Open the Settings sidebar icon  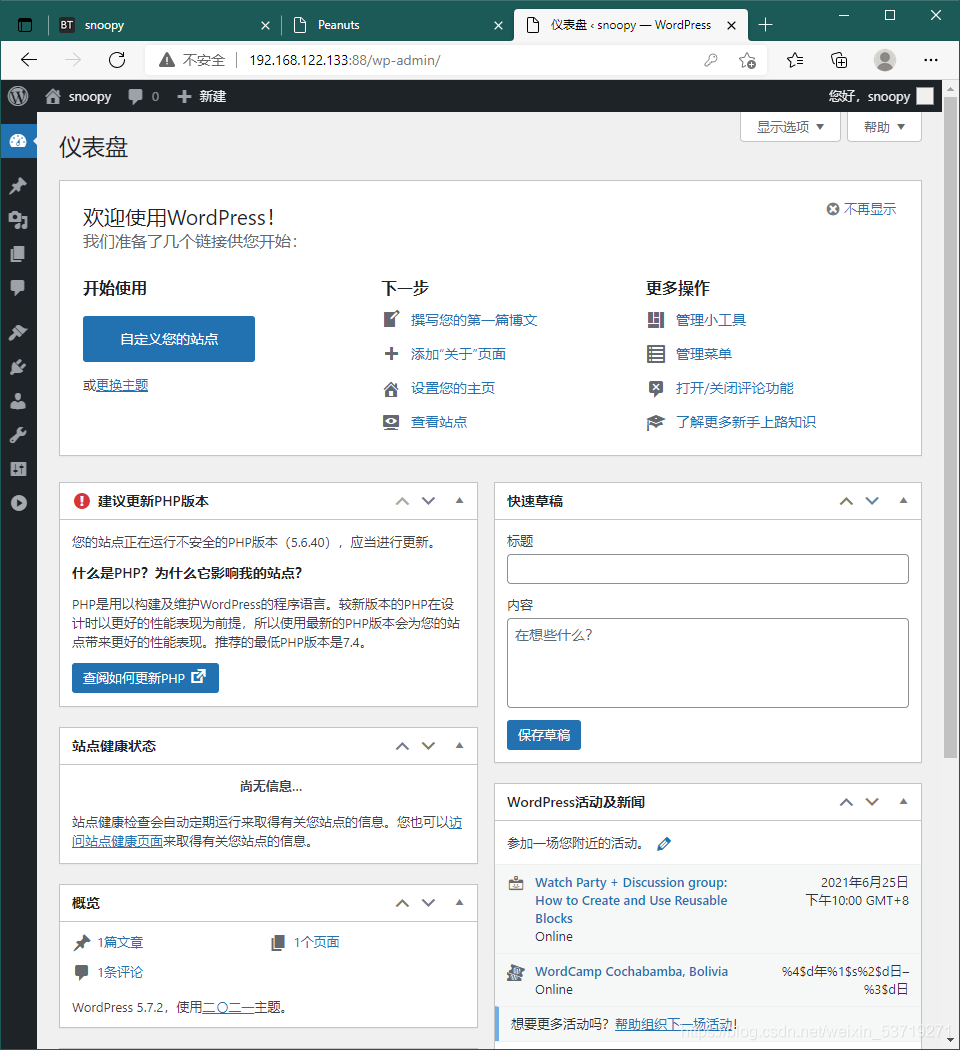click(x=18, y=469)
